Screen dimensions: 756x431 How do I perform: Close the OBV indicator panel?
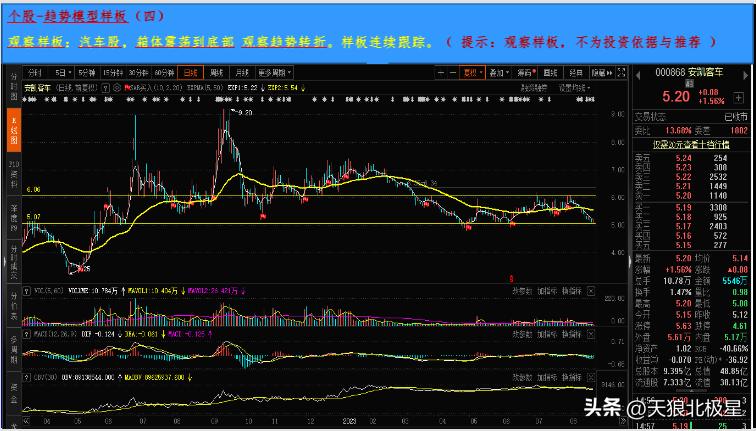click(591, 377)
